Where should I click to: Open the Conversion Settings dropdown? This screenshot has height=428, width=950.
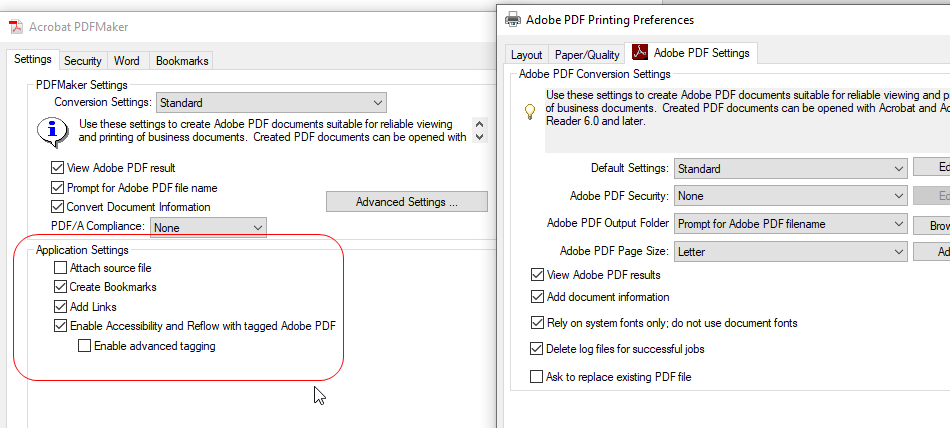(x=271, y=102)
